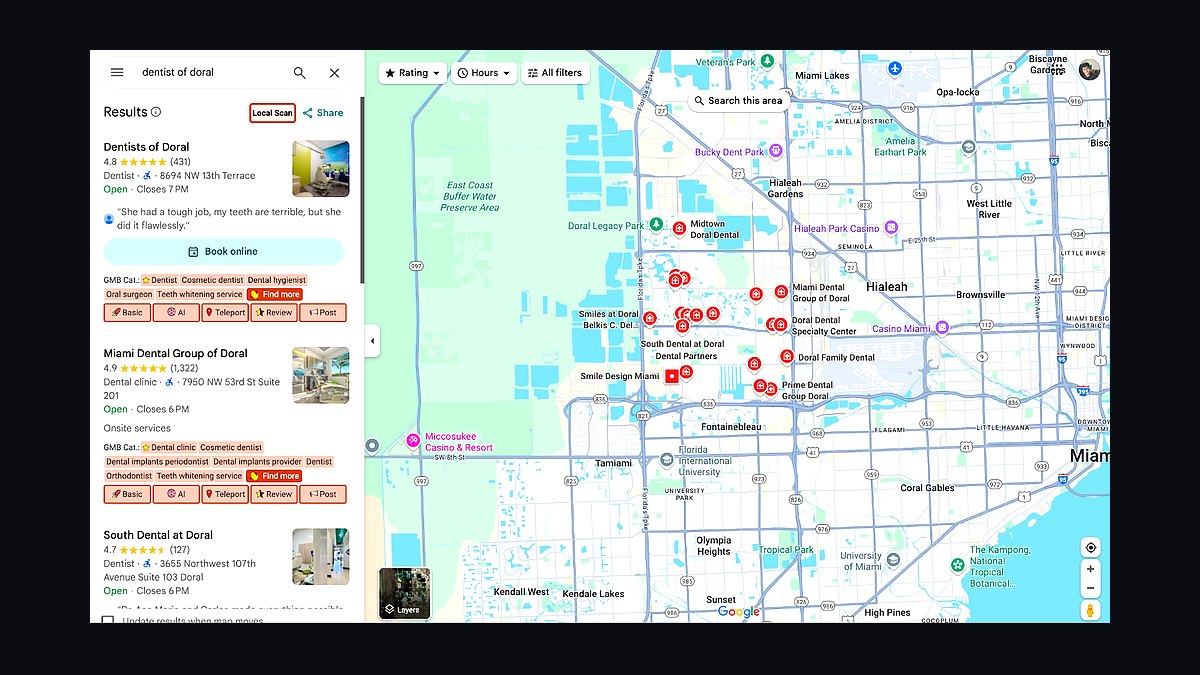1200x675 pixels.
Task: Click the Street View pegman icon
Action: (1090, 610)
